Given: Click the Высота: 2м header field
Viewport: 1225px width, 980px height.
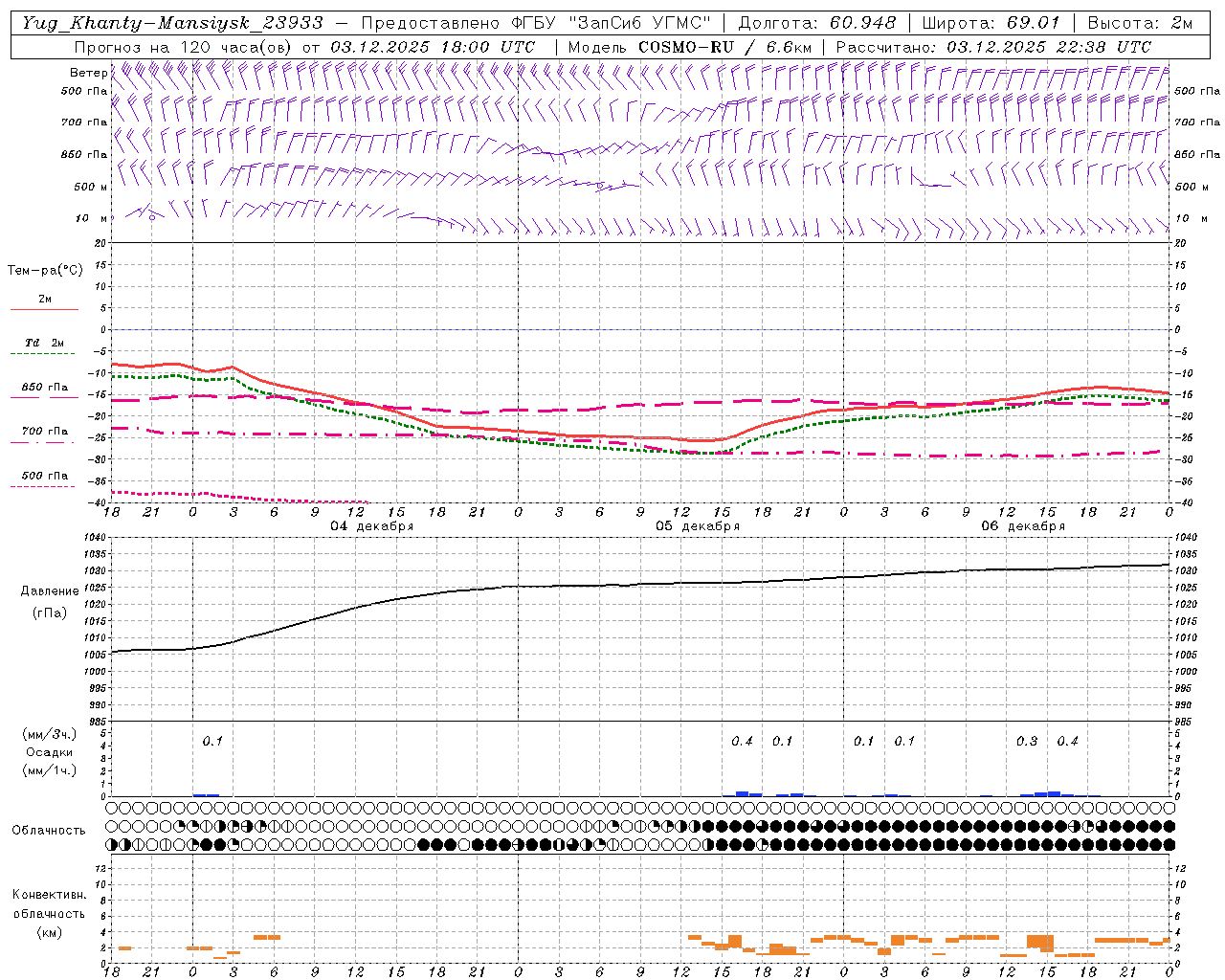Looking at the screenshot, I should coord(1139,23).
